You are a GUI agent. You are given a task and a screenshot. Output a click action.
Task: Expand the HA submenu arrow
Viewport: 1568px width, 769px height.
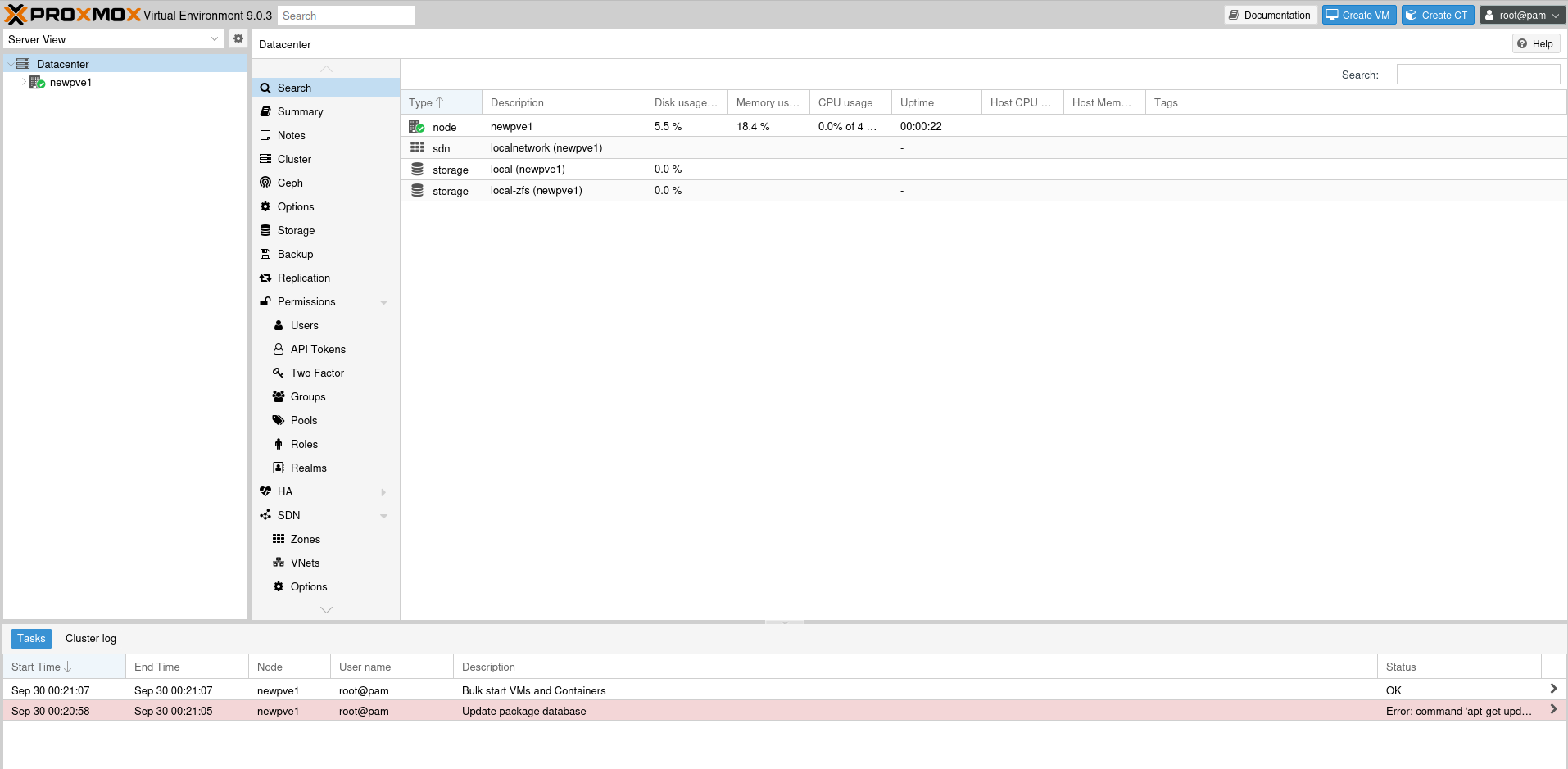[x=383, y=492]
